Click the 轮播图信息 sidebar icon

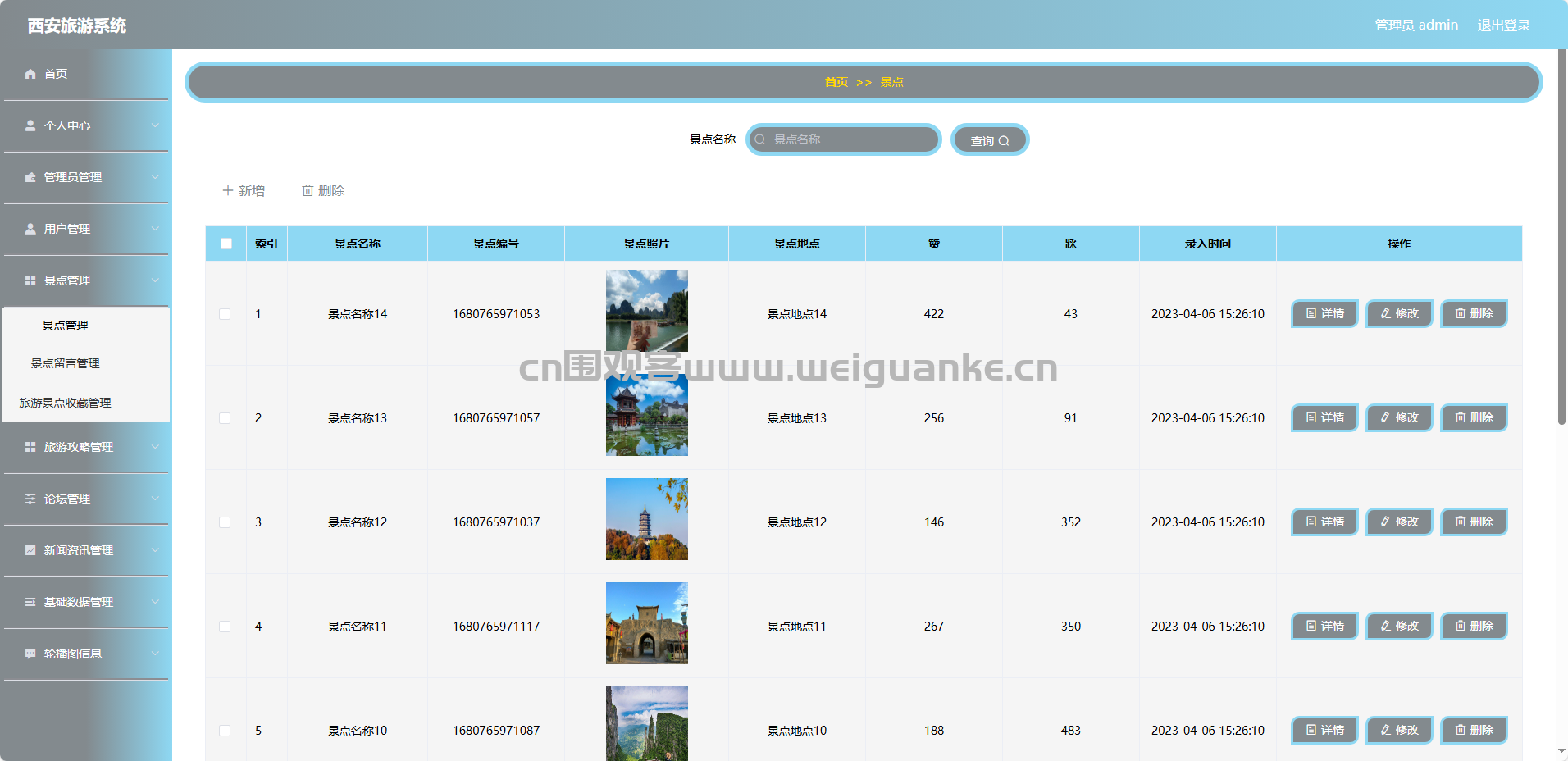coord(30,654)
